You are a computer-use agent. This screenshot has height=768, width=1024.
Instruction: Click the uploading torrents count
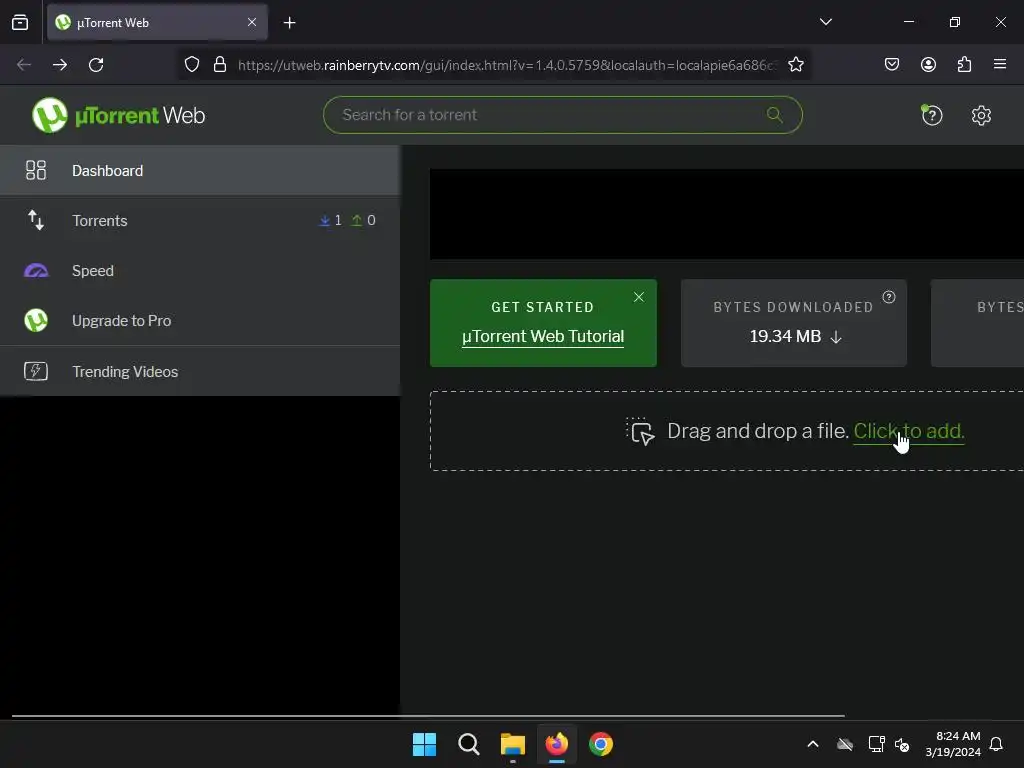(364, 220)
